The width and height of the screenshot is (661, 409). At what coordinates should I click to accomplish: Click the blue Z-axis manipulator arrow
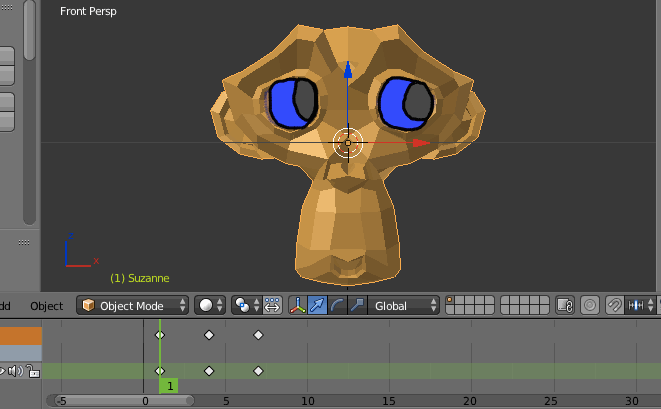[x=348, y=70]
